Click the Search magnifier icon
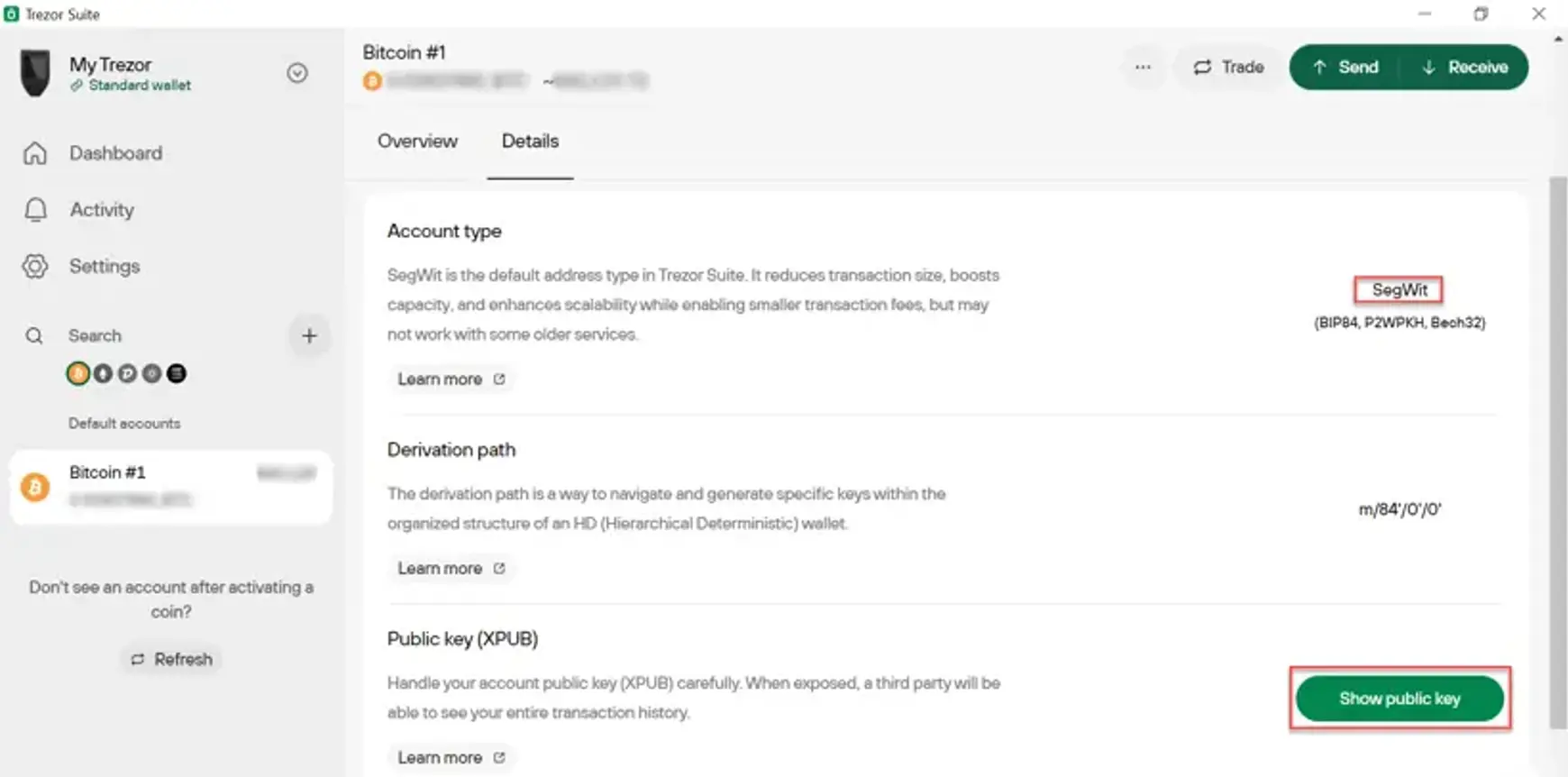Image resolution: width=1568 pixels, height=777 pixels. click(34, 335)
